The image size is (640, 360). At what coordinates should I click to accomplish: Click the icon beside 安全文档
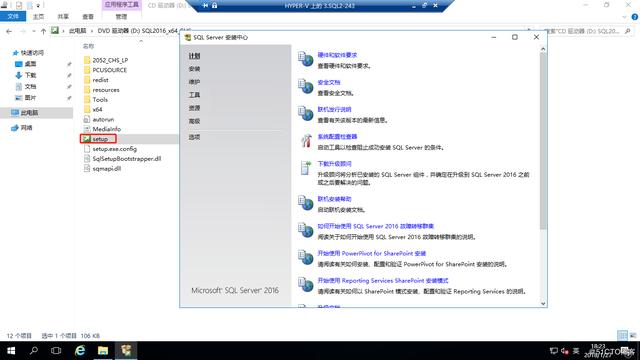(x=305, y=86)
